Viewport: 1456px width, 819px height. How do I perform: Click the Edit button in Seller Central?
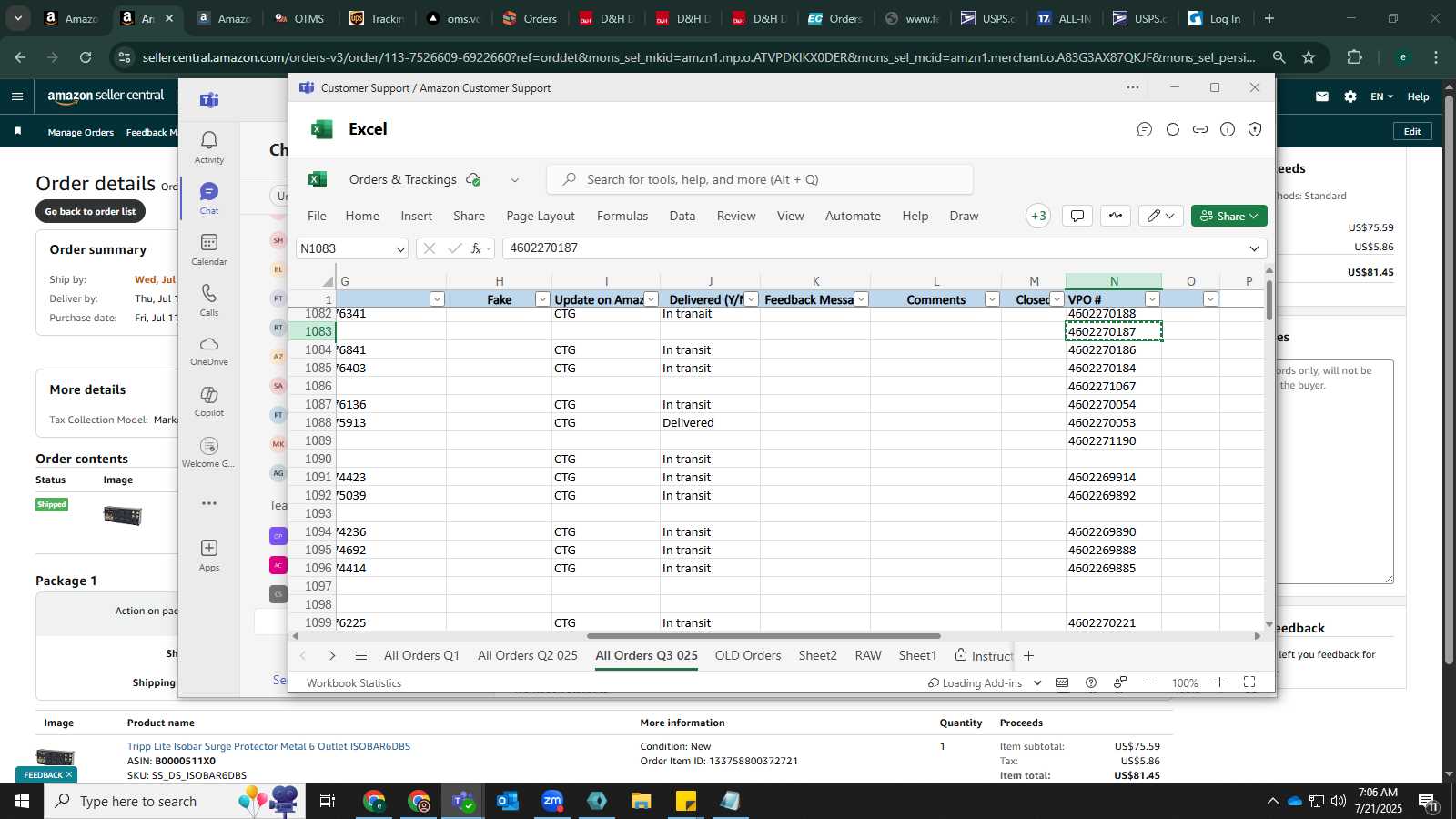[x=1412, y=131]
